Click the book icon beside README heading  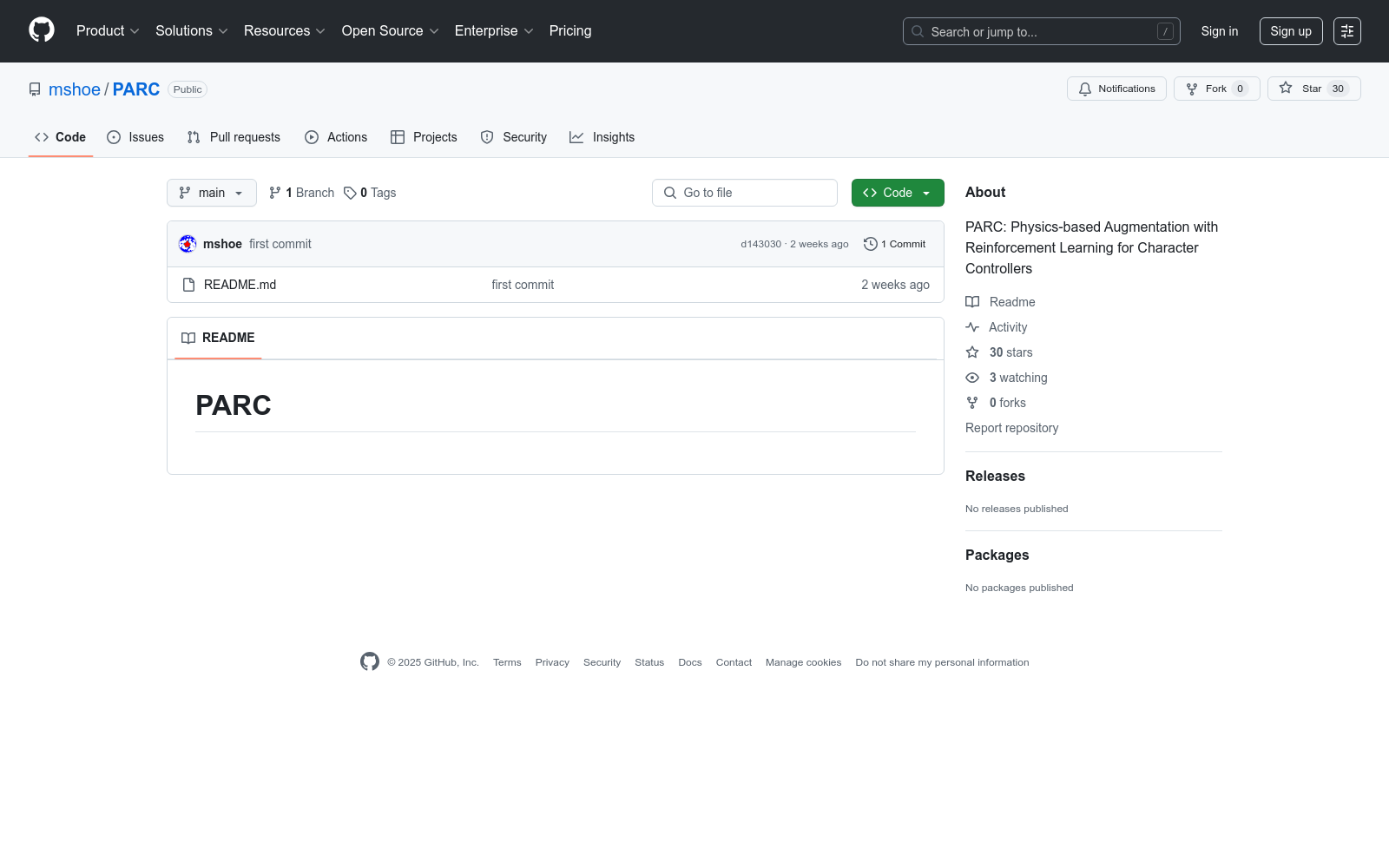point(188,338)
